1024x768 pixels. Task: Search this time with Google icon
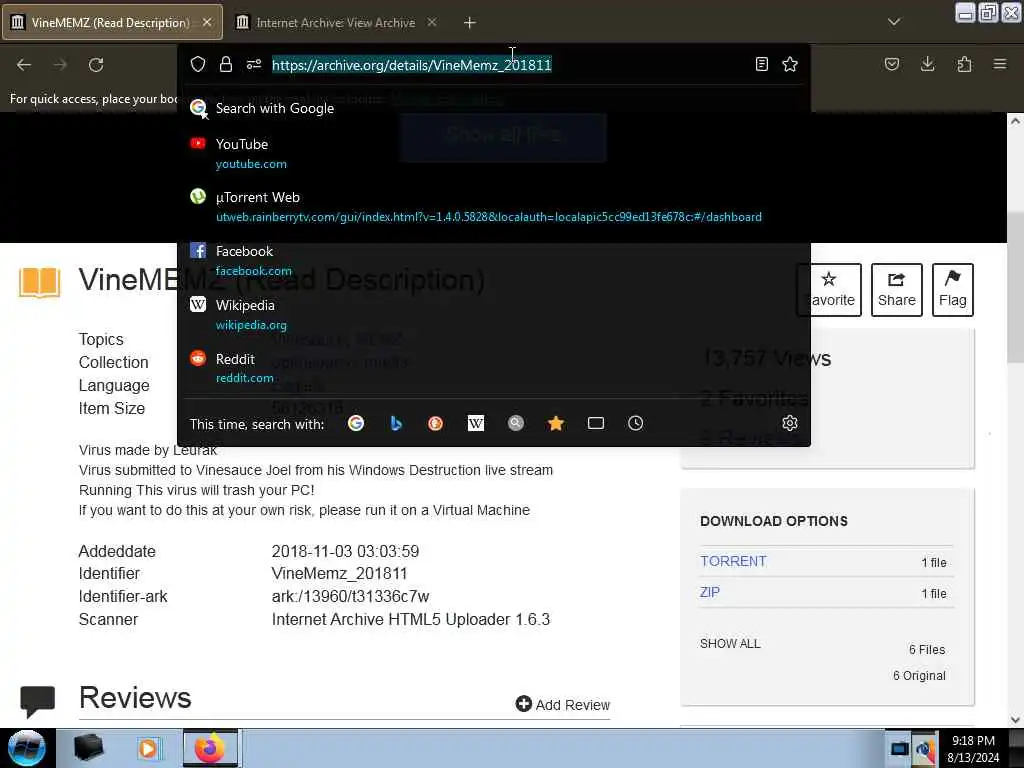[x=356, y=423]
